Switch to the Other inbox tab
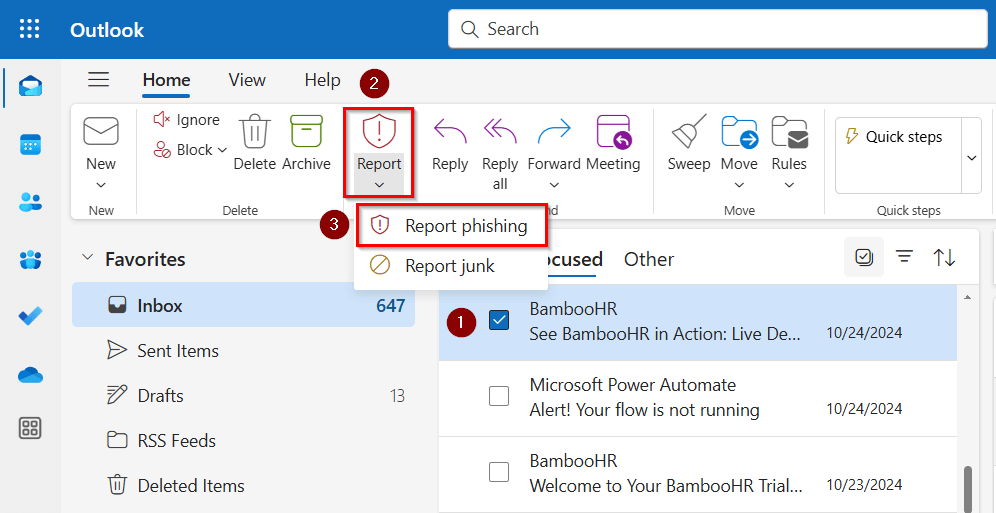The width and height of the screenshot is (996, 513). pos(648,259)
